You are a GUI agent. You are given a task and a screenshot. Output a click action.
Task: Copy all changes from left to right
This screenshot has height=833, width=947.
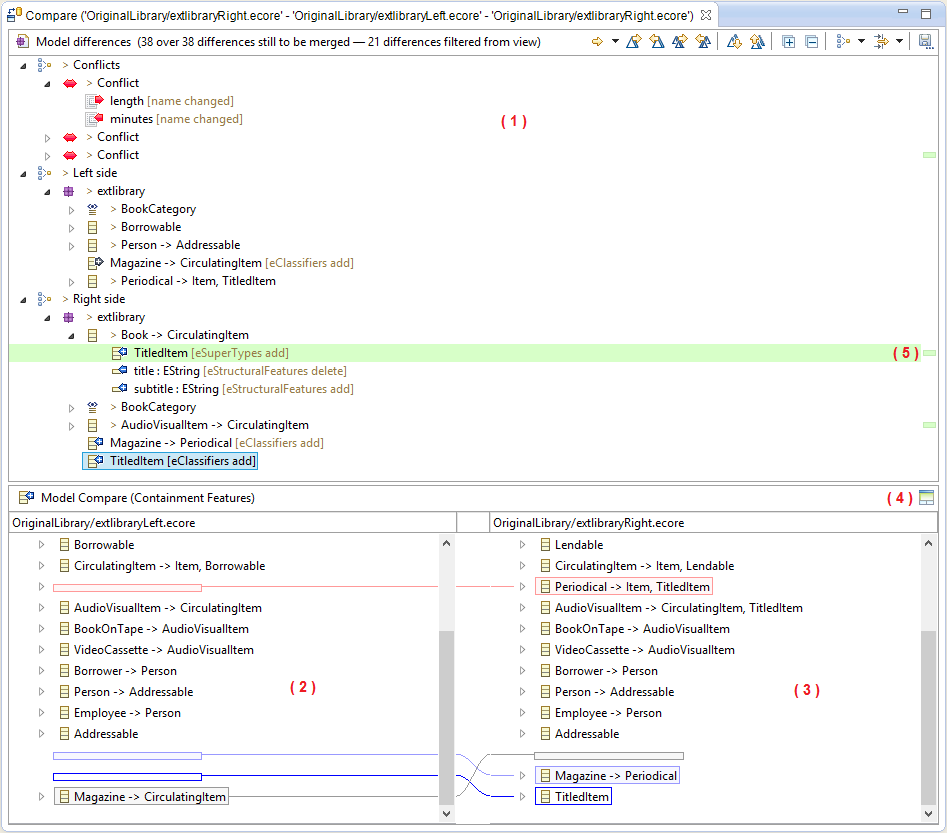(679, 41)
